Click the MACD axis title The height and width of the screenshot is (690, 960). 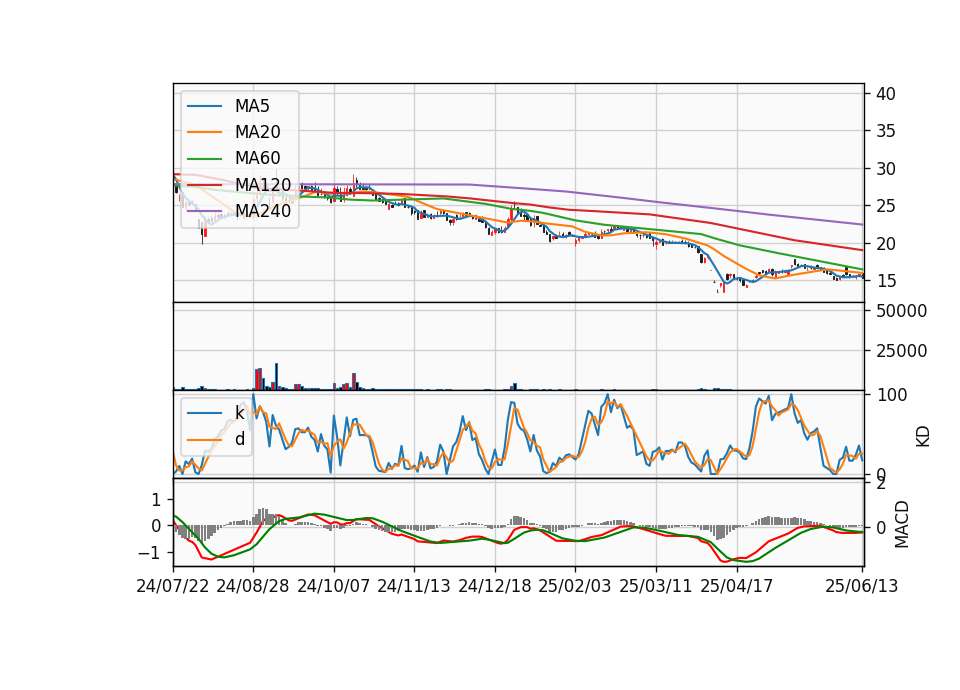(902, 524)
